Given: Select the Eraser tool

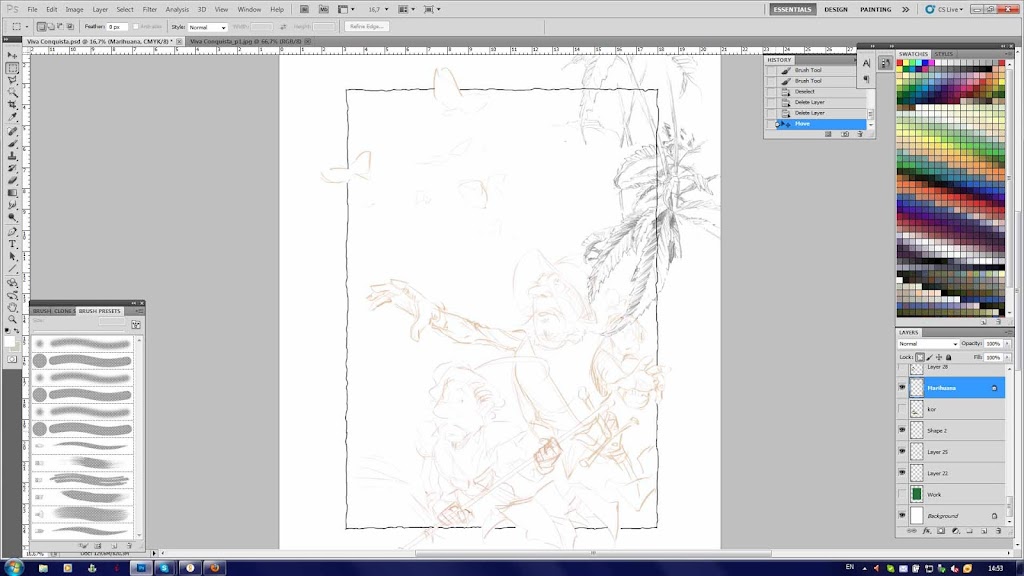Looking at the screenshot, I should click(x=12, y=181).
